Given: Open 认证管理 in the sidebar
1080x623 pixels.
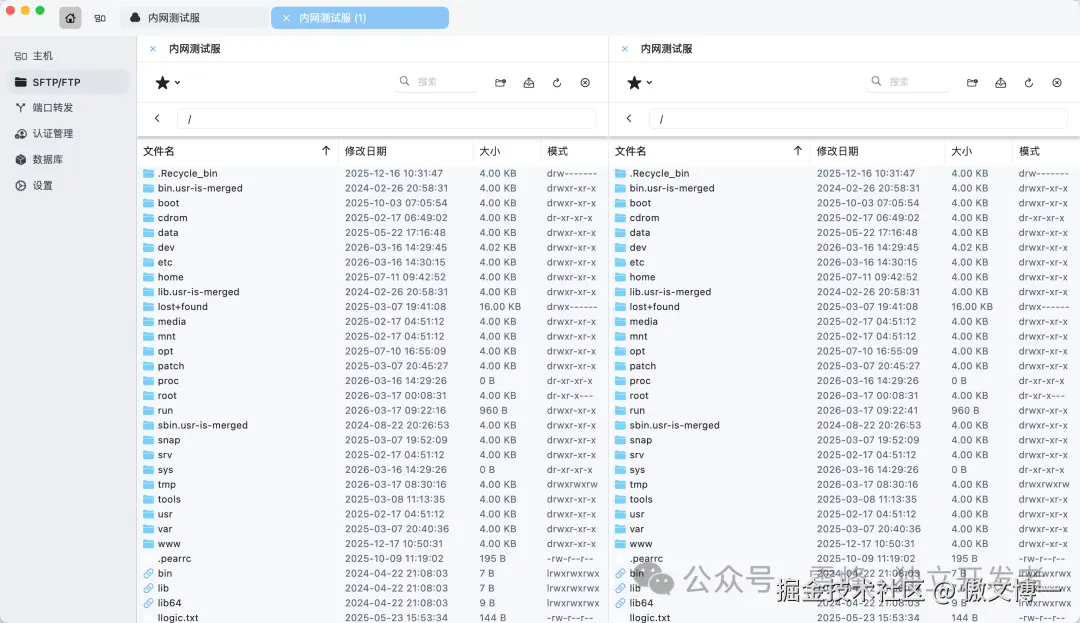Looking at the screenshot, I should tap(69, 134).
